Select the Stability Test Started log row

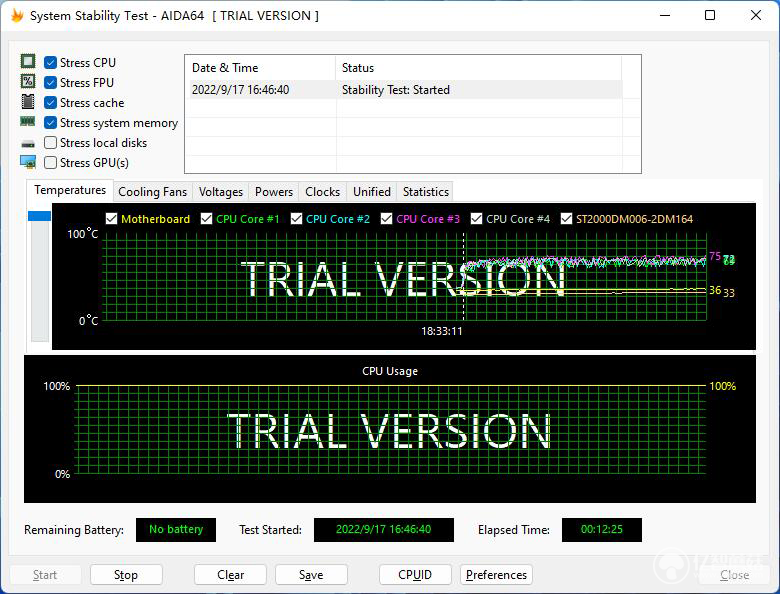click(x=405, y=90)
